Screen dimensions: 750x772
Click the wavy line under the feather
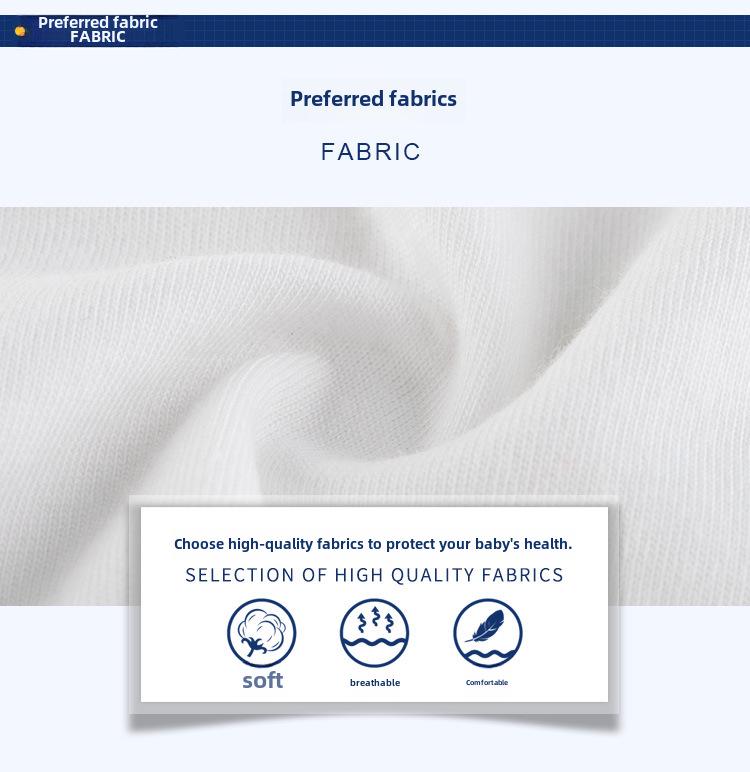coord(490,655)
